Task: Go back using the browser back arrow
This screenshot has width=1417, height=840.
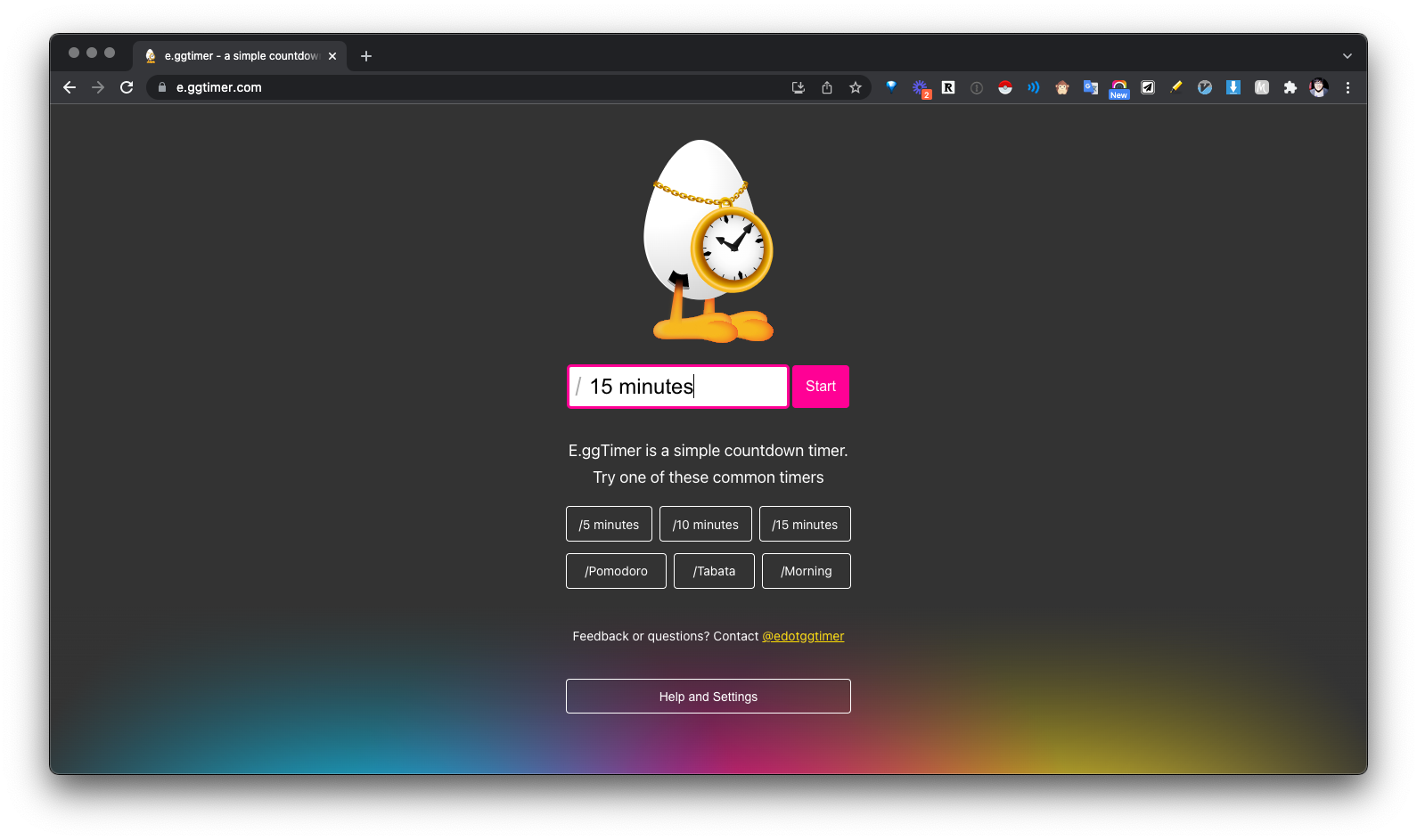Action: pos(70,87)
